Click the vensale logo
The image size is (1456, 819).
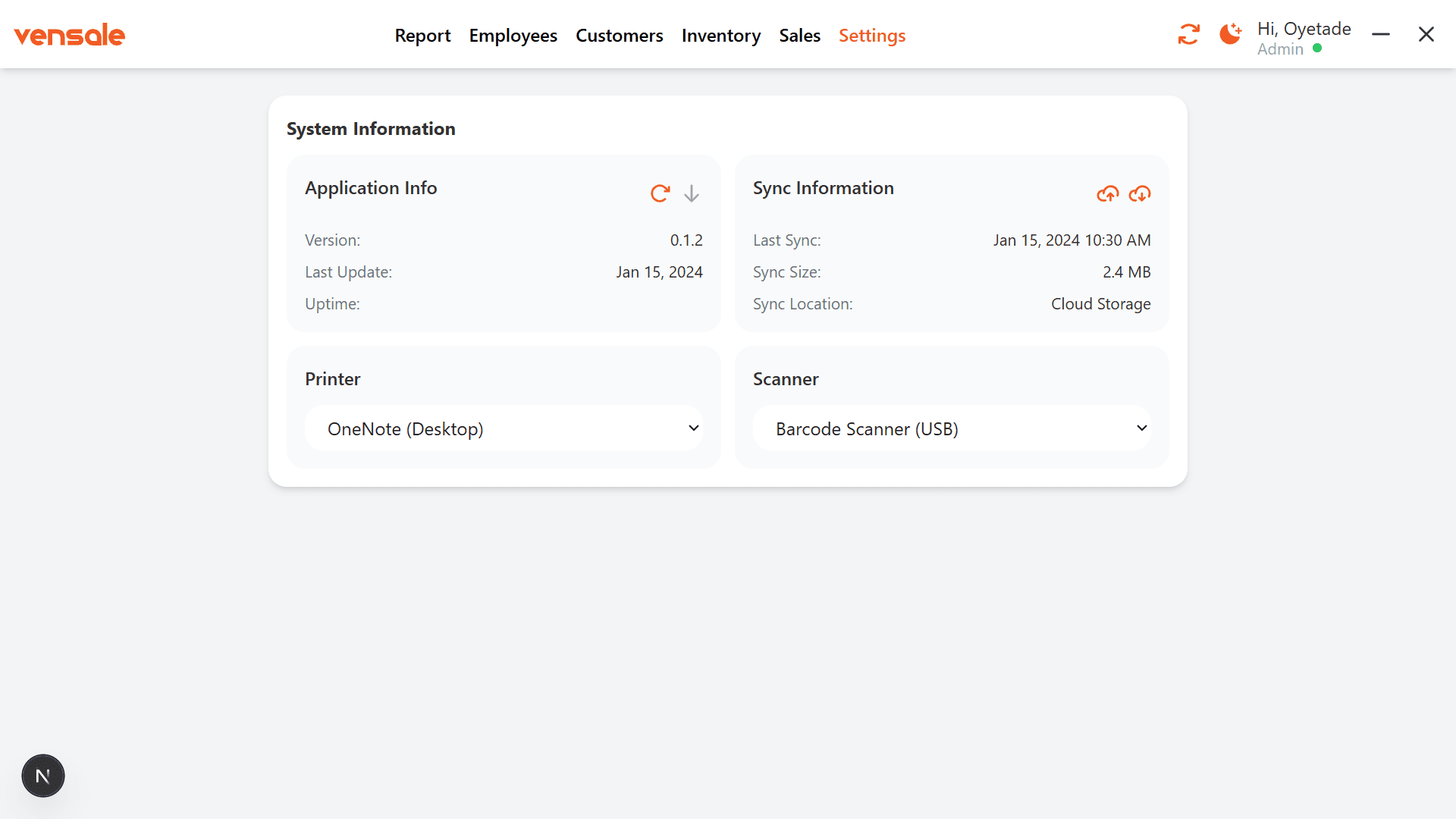coord(69,35)
